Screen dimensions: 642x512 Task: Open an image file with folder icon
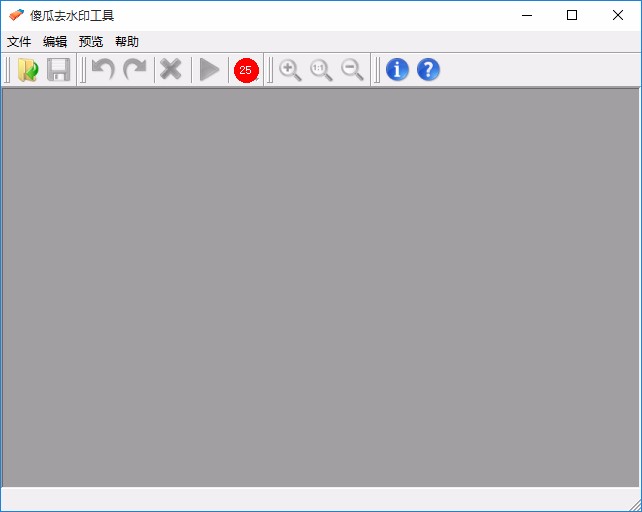coord(28,70)
